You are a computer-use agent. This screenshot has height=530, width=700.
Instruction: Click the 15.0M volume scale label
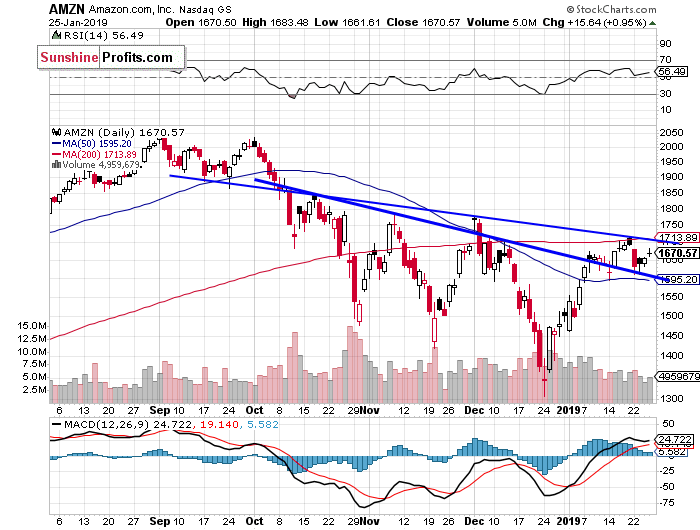pos(32,326)
